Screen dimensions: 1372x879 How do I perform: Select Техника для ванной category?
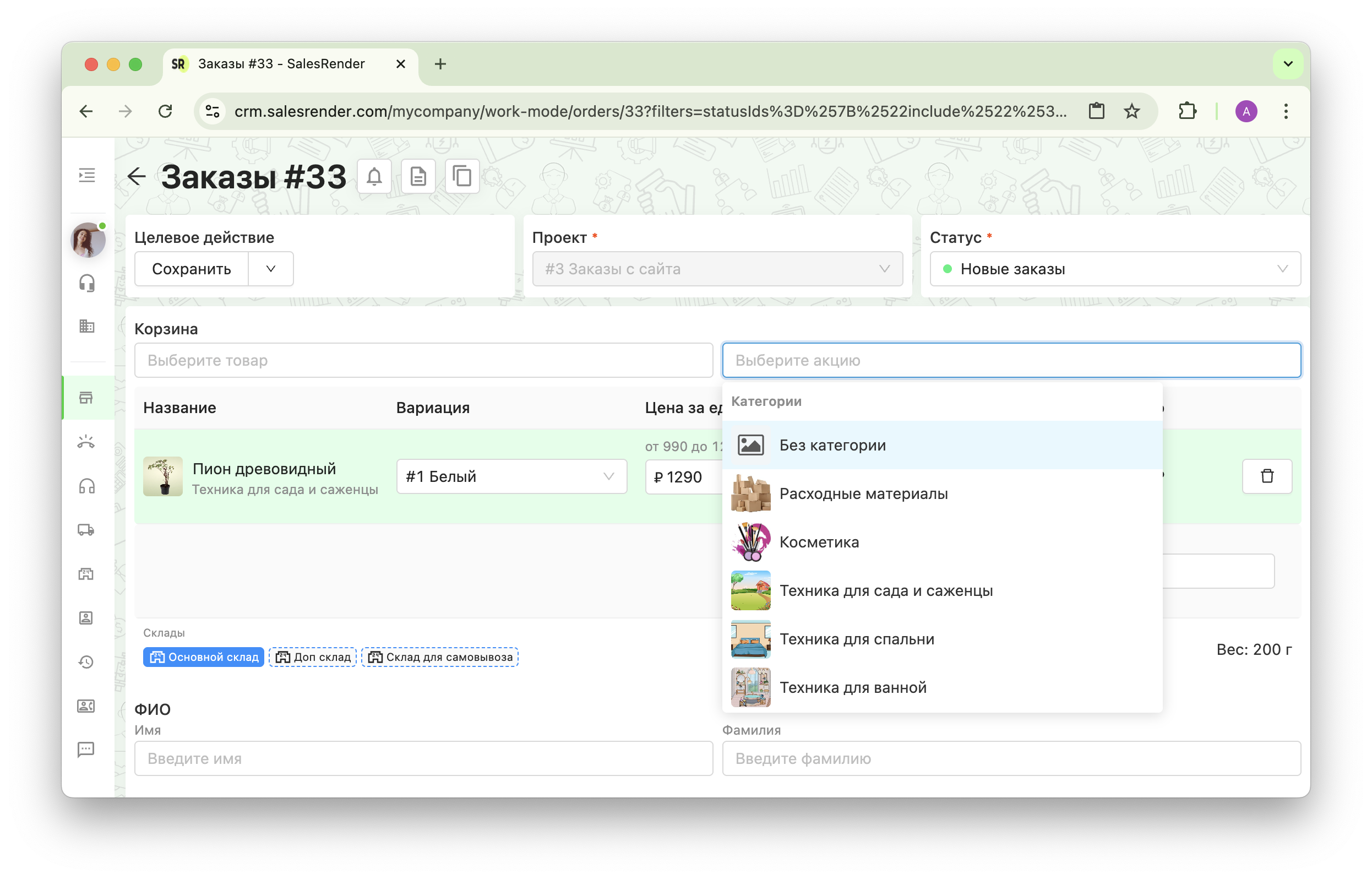point(943,688)
